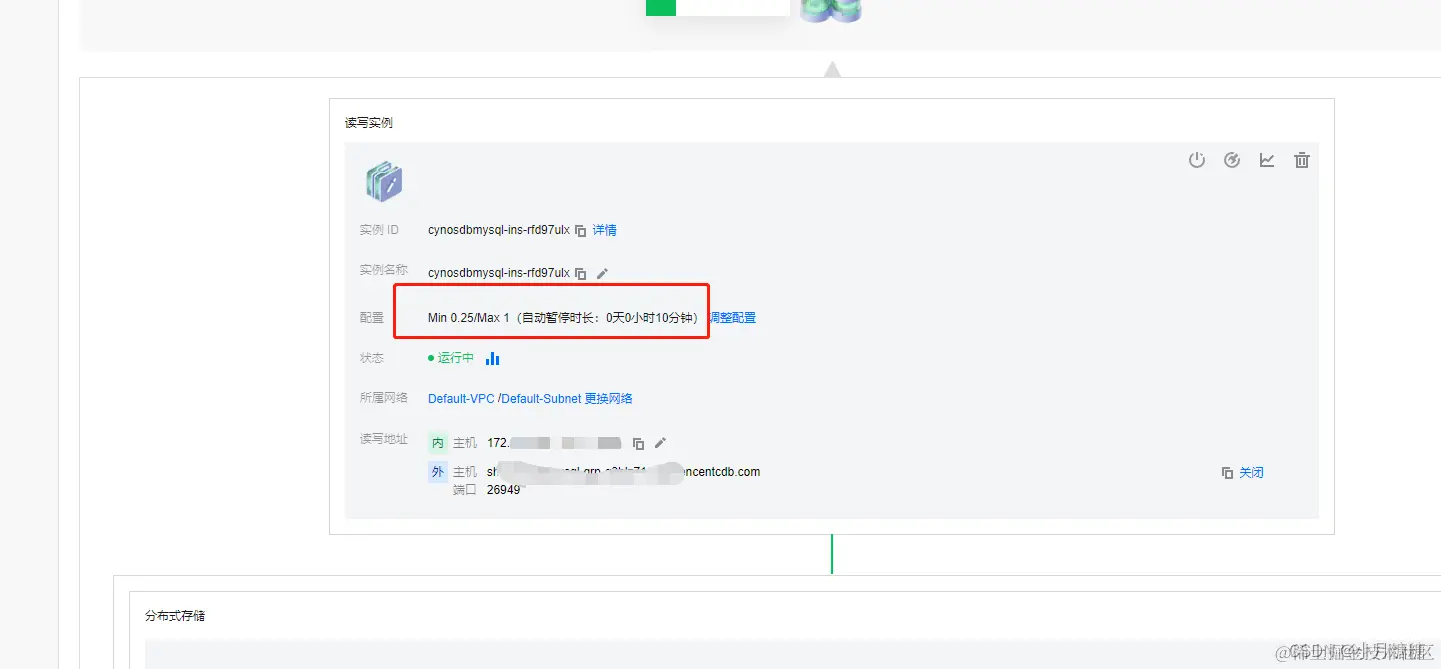Open the monitoring trend chart icon
Viewport: 1441px width, 669px height.
[1266, 160]
